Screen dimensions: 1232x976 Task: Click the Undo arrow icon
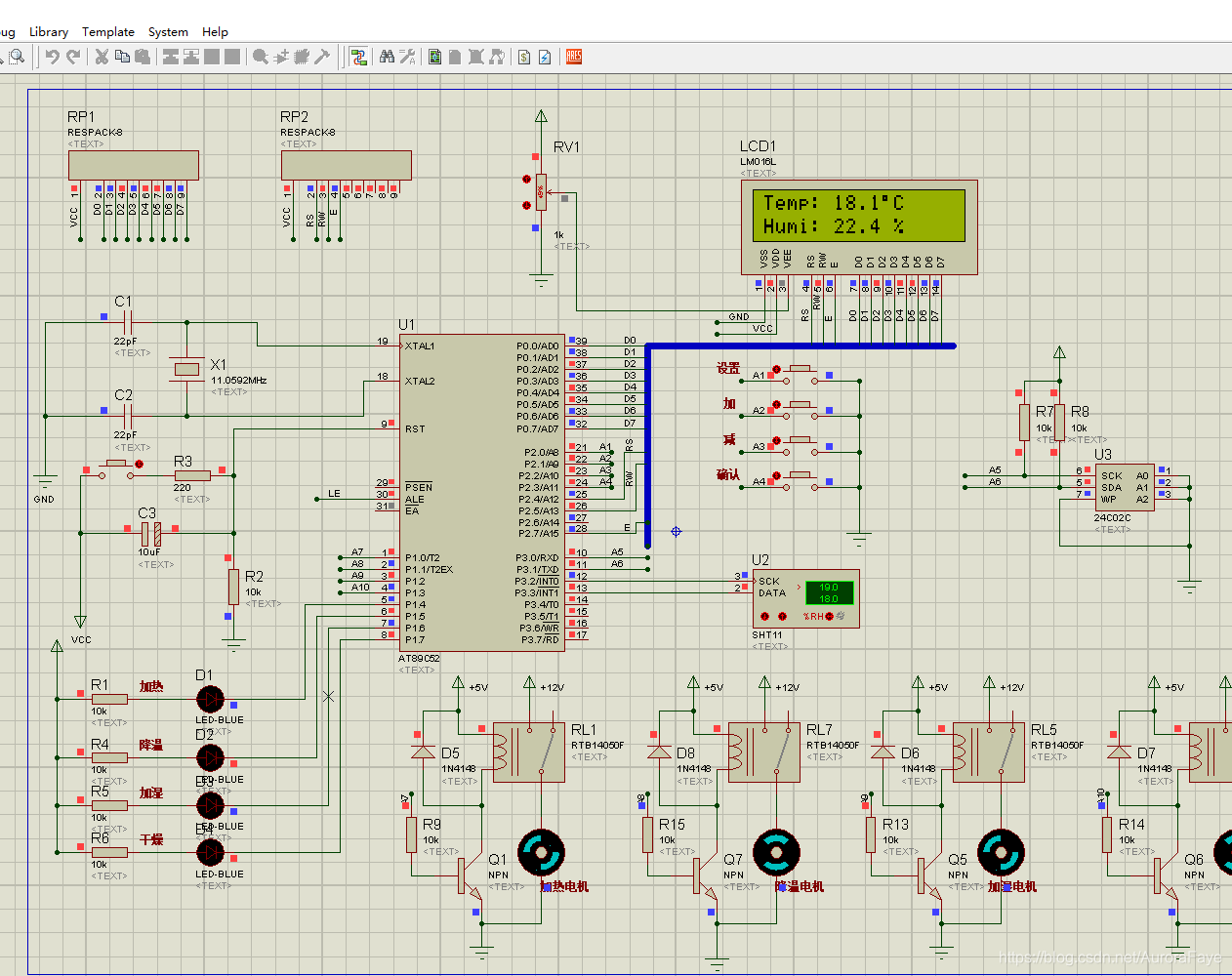(53, 57)
